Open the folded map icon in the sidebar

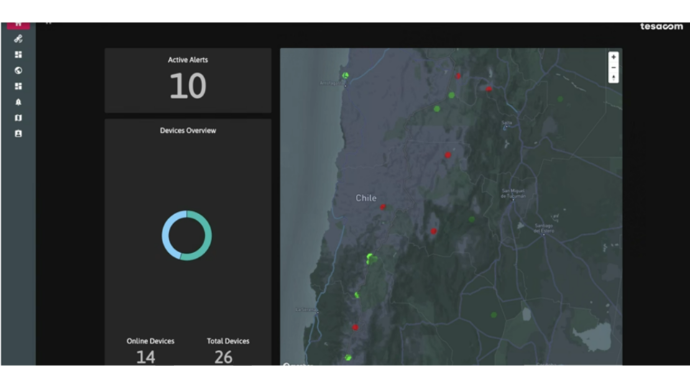pos(18,118)
